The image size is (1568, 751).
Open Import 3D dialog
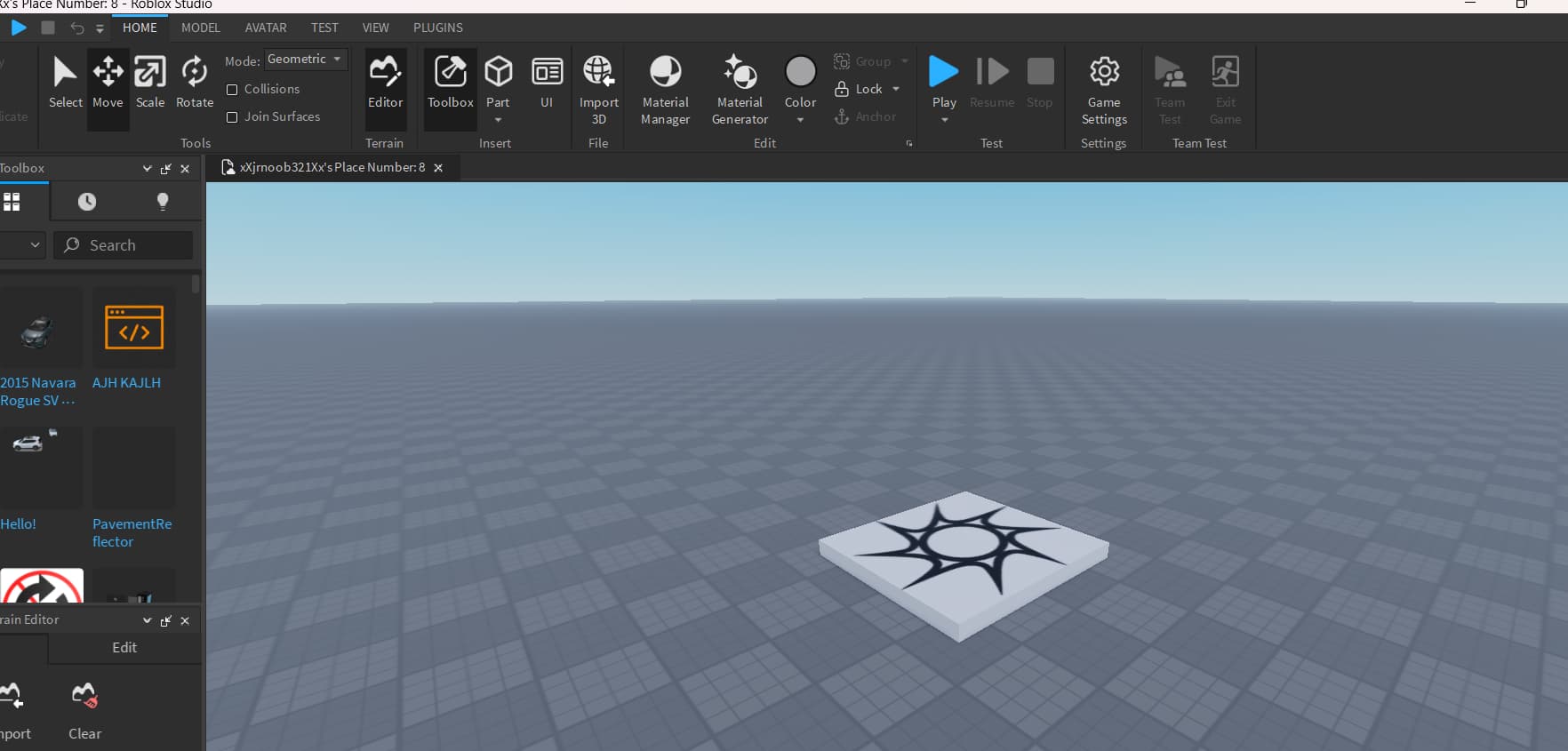coord(598,89)
